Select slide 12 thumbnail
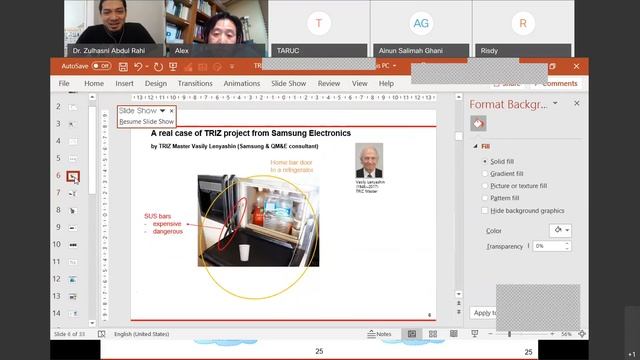 point(73,279)
